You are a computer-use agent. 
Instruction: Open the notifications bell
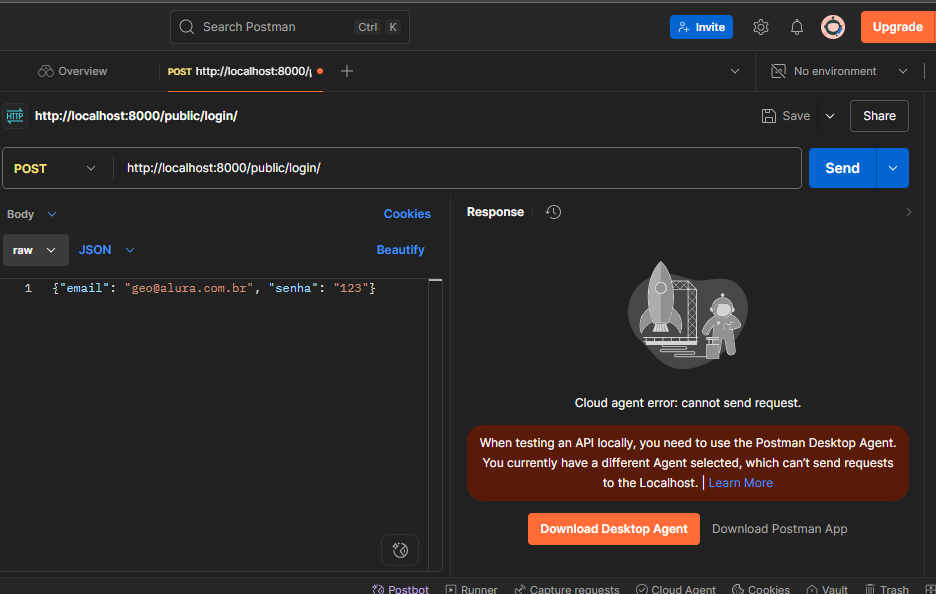(x=797, y=27)
